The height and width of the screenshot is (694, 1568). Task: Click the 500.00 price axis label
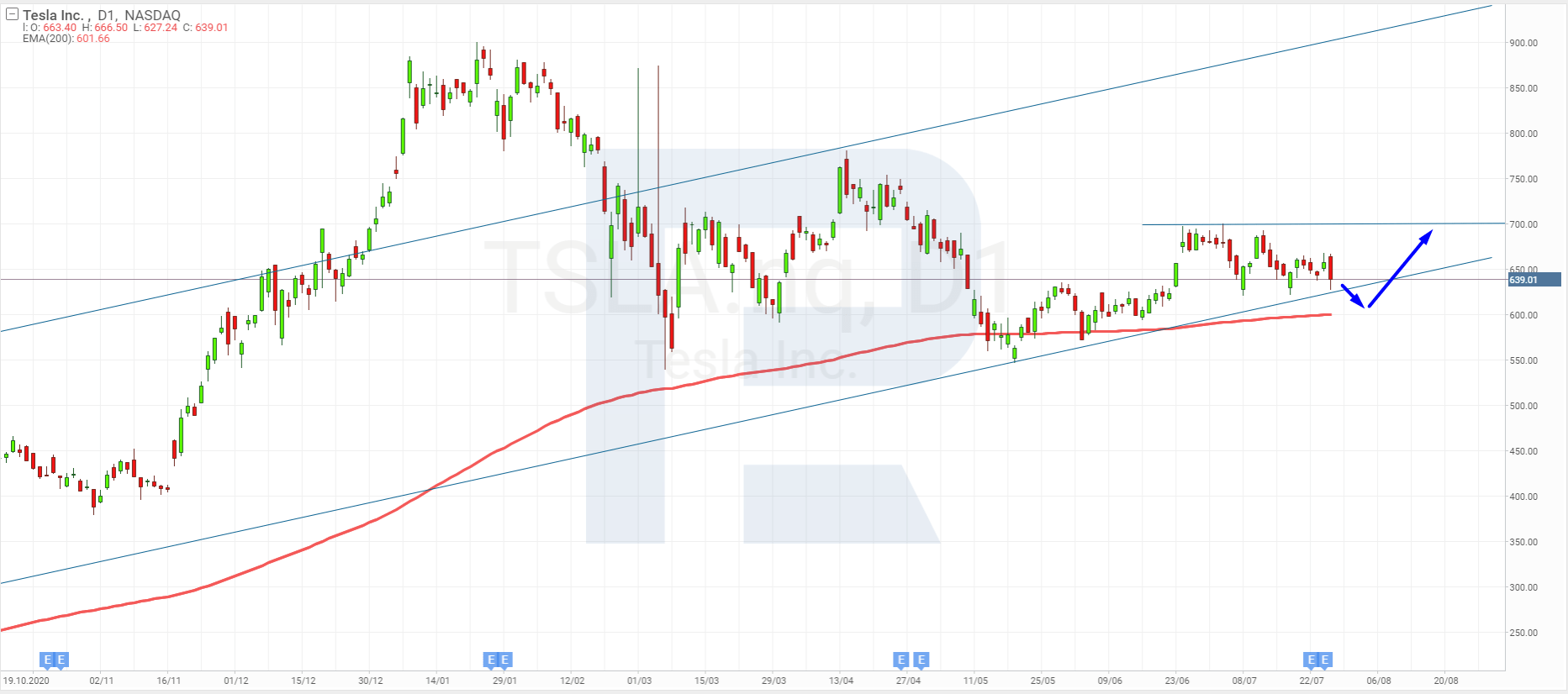click(x=1523, y=406)
